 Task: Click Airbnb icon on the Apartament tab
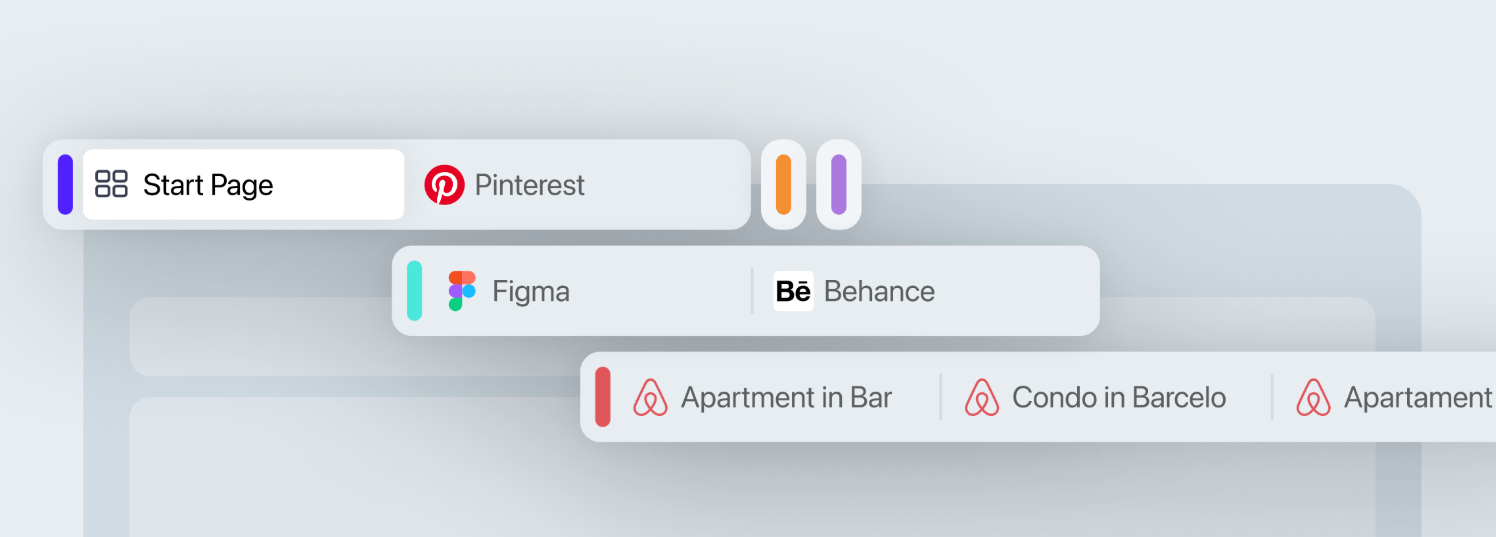[x=1313, y=397]
